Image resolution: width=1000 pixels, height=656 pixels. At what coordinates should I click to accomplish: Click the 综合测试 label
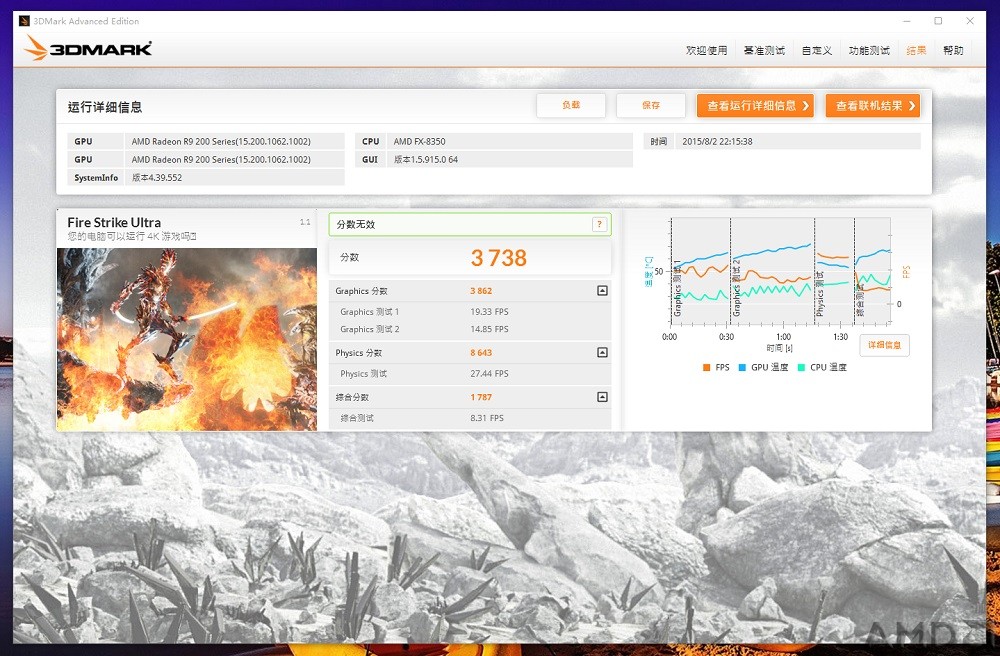click(x=357, y=418)
